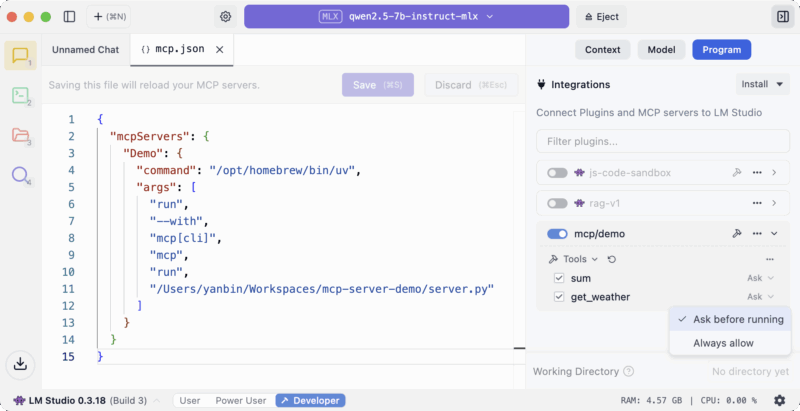Disable the mcp/demo integration toggle
This screenshot has width=800, height=411.
coord(557,234)
